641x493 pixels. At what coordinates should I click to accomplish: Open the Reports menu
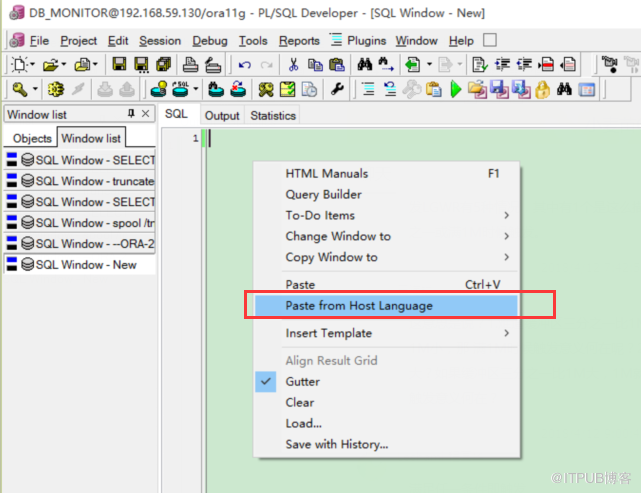[x=299, y=40]
